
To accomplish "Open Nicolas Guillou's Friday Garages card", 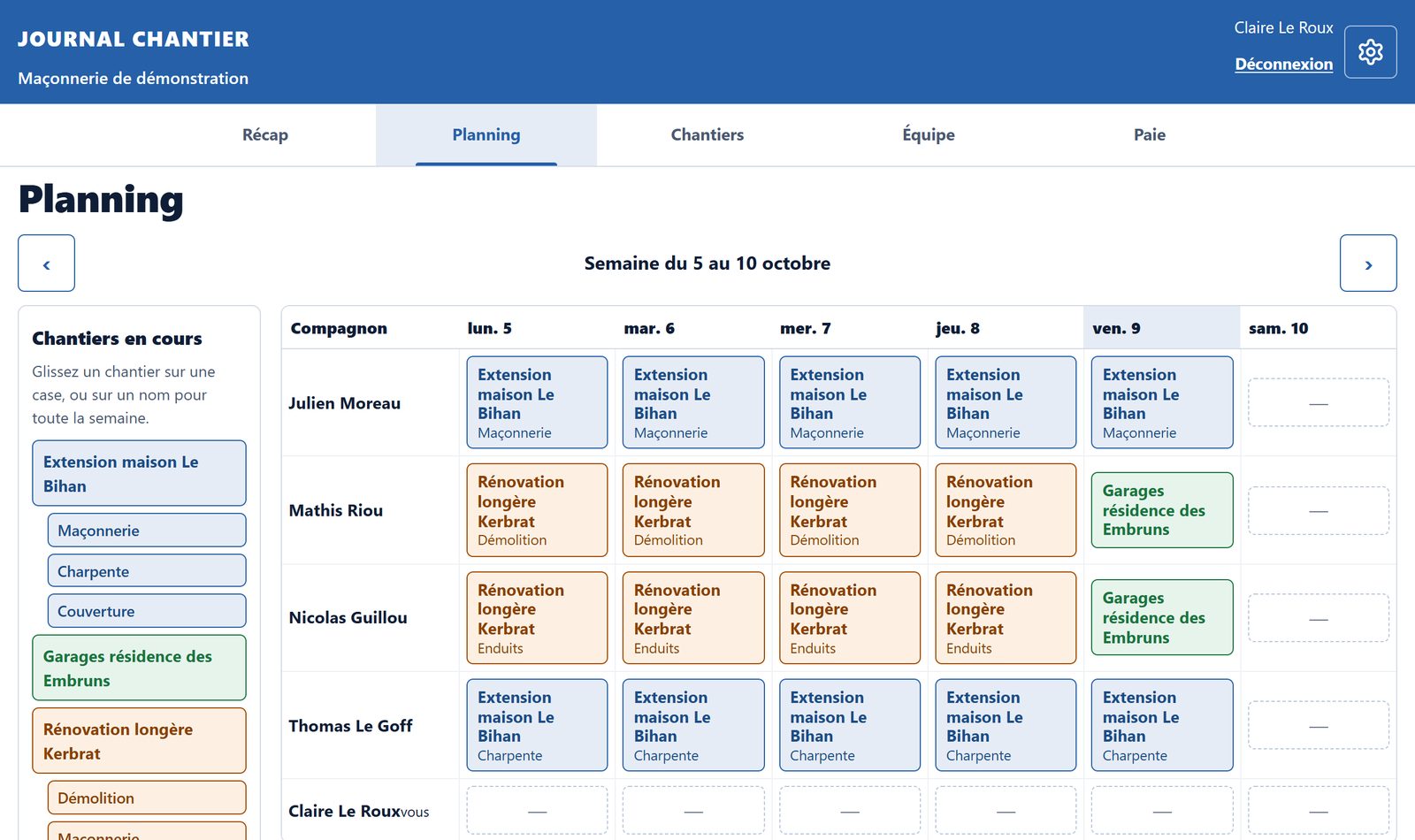I will point(1162,617).
